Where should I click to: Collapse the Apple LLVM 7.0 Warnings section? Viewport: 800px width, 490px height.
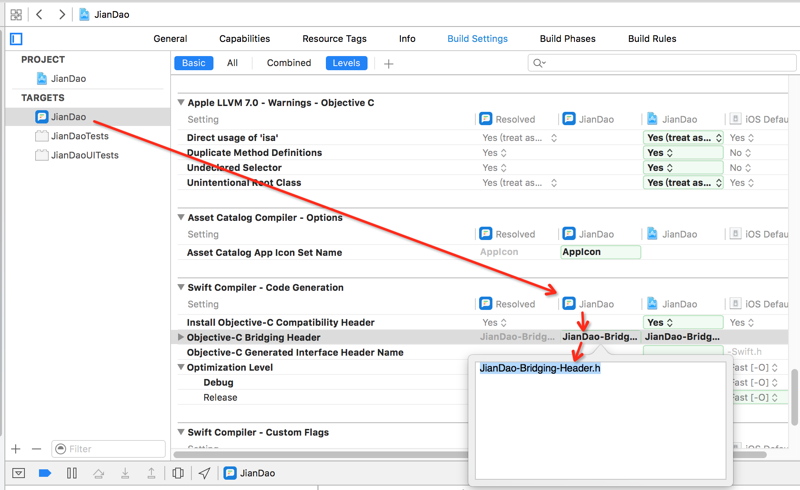pos(181,102)
